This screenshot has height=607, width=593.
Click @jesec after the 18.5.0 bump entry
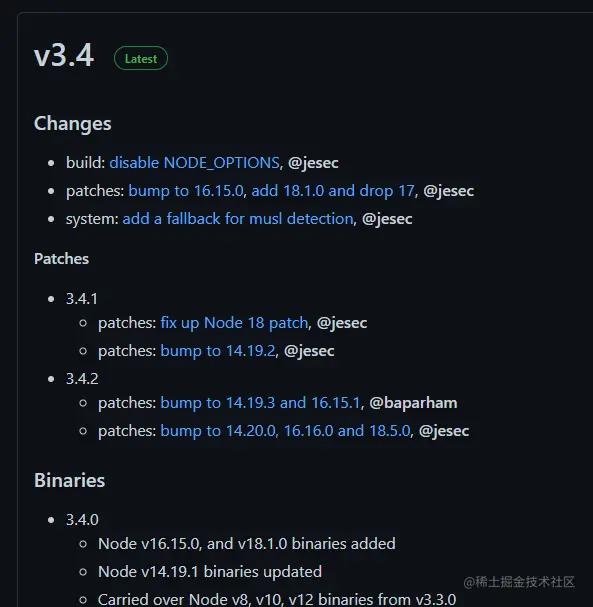444,431
